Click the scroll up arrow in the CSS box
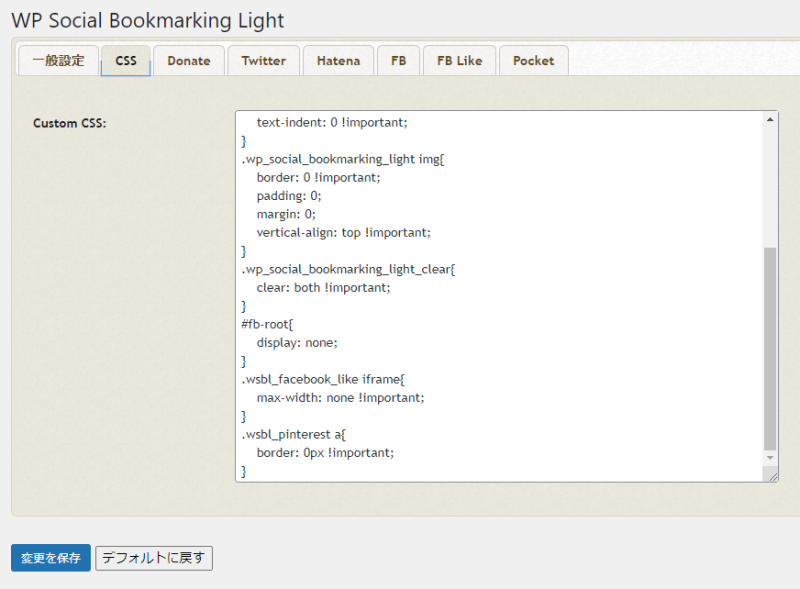 click(x=770, y=119)
